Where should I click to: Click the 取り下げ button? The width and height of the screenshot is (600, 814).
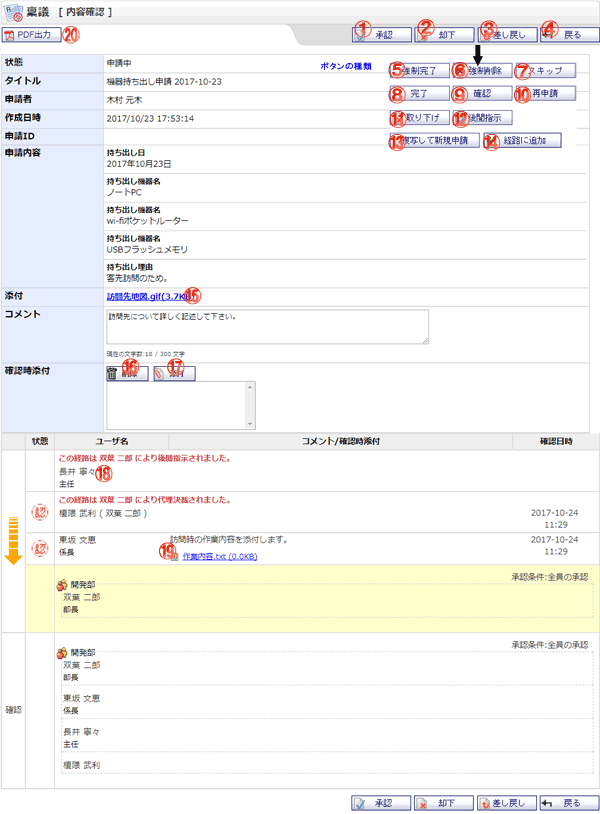[x=419, y=118]
